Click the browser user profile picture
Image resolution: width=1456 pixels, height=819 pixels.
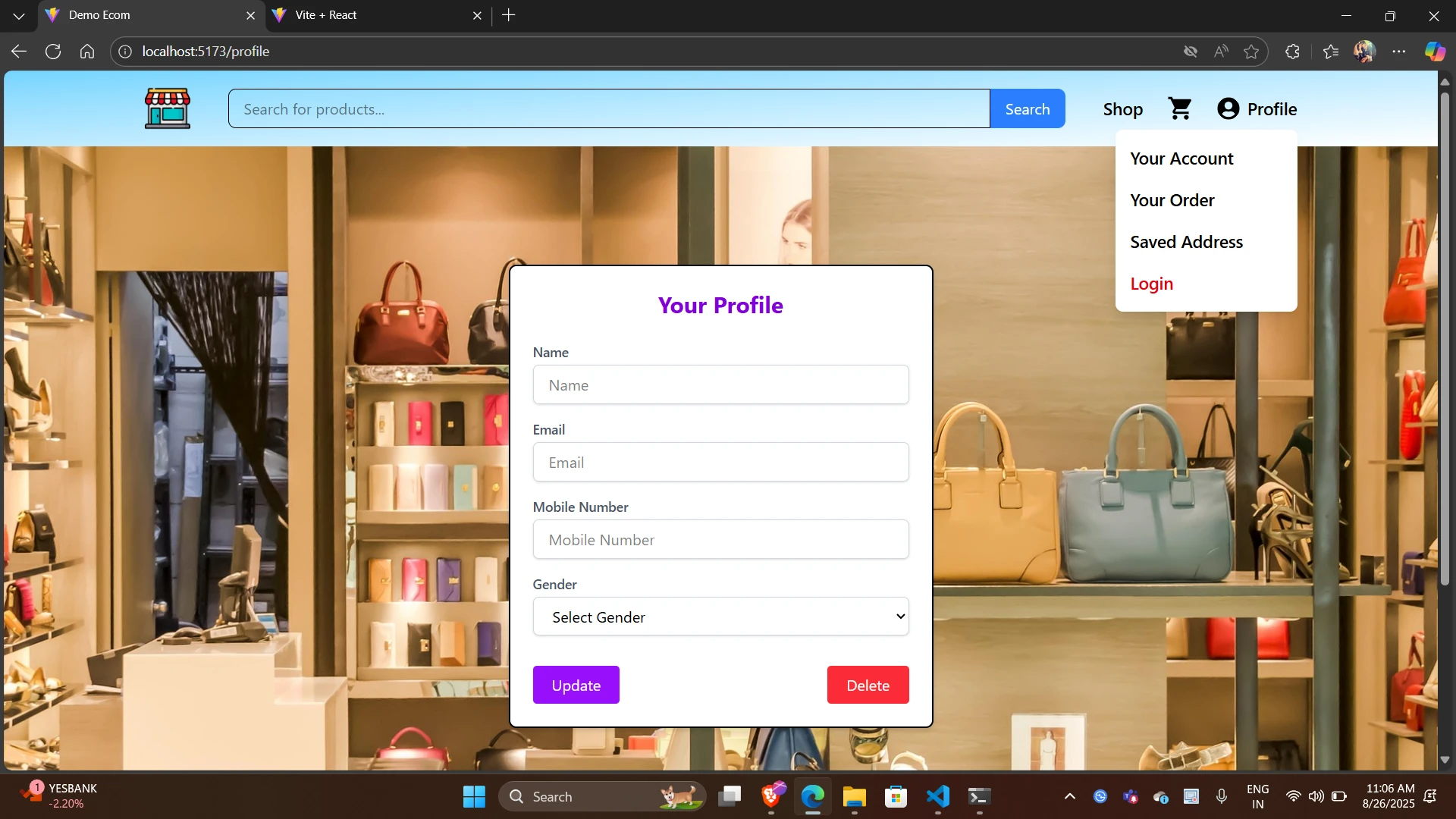[1365, 52]
